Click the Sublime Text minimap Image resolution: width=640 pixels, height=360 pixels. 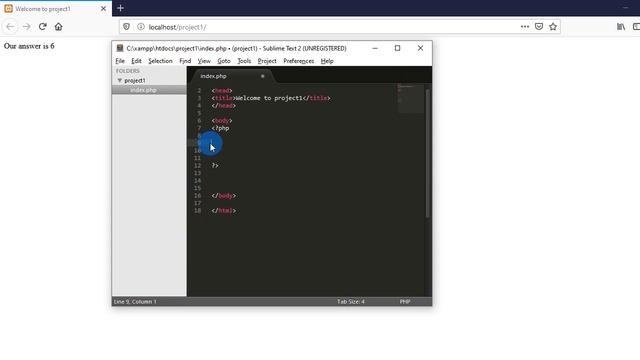click(x=410, y=98)
